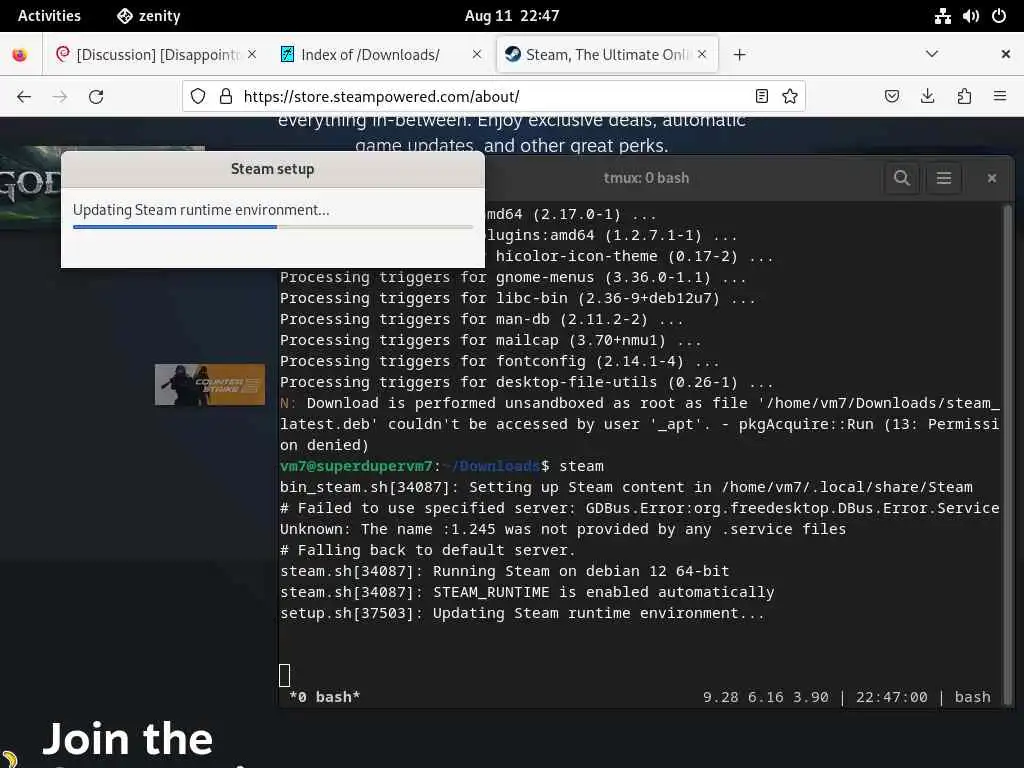Click the 'Running Steam on debian 12 64-bit' line
The width and height of the screenshot is (1024, 768).
click(505, 571)
